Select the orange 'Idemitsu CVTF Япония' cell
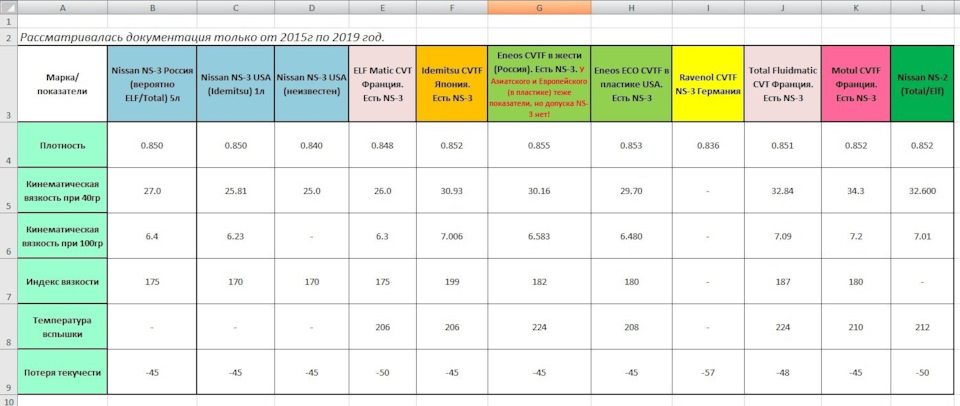The width and height of the screenshot is (960, 406). (x=452, y=84)
